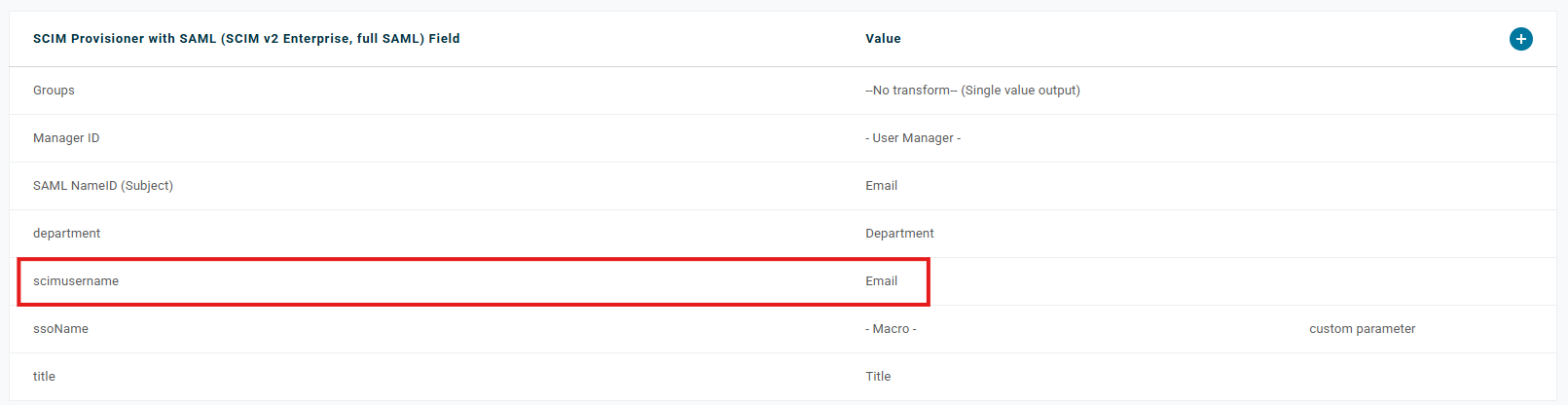Open the scimusername parameter
Image resolution: width=1568 pixels, height=405 pixels.
pyautogui.click(x=783, y=281)
